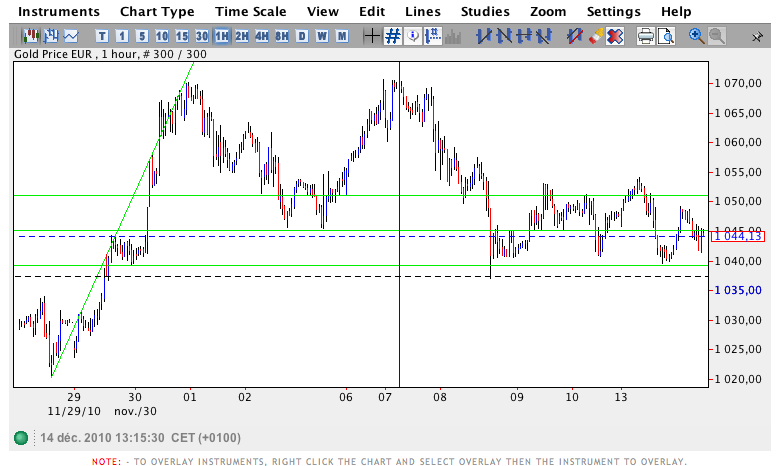This screenshot has height=466, width=776.
Task: Expand the Zoom menu
Action: coord(548,11)
